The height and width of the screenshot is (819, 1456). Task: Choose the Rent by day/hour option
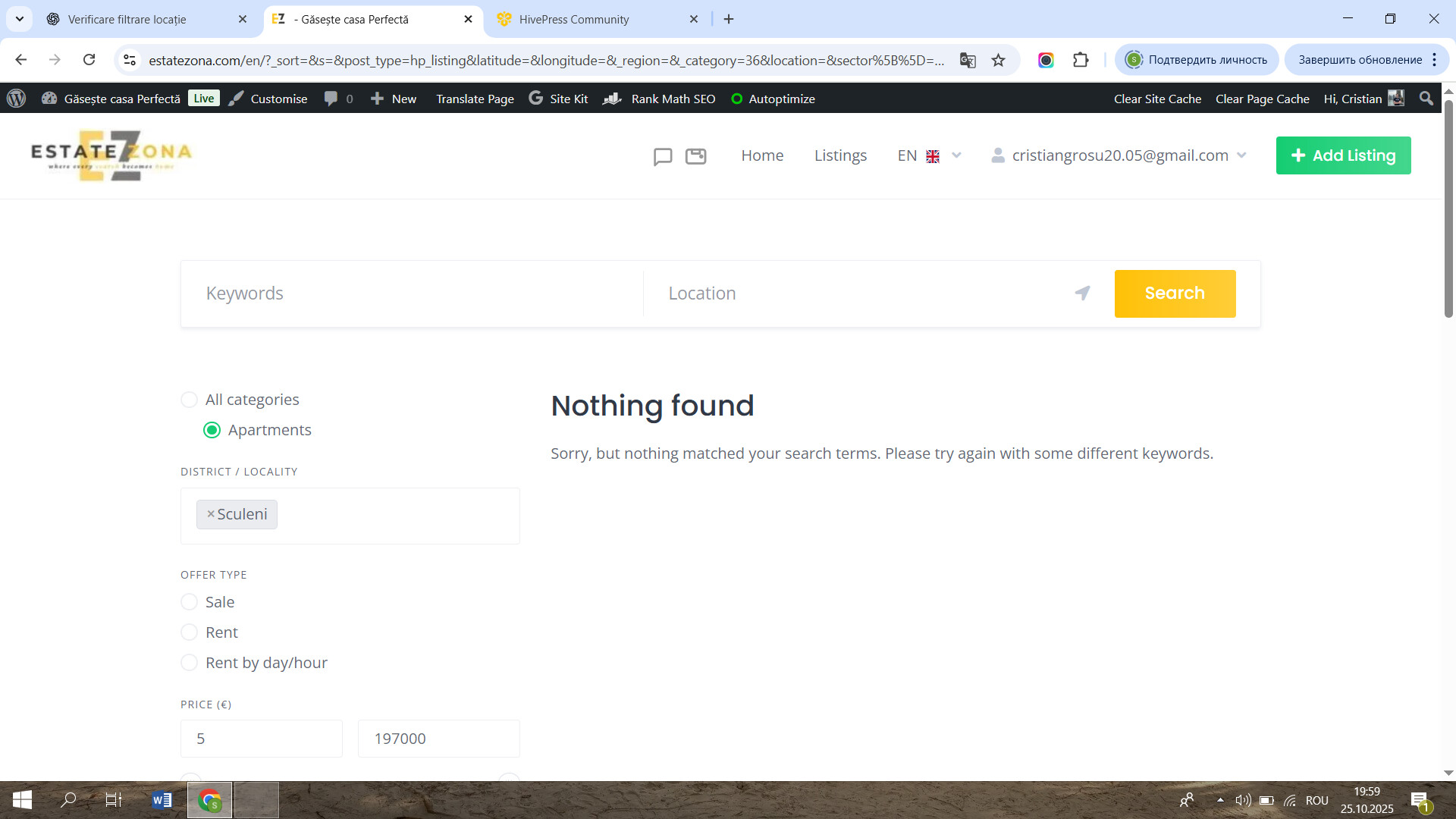pyautogui.click(x=190, y=663)
